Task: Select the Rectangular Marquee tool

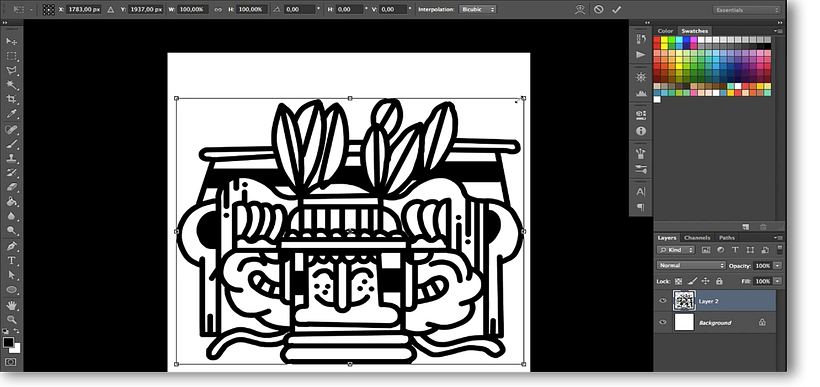Action: point(12,56)
